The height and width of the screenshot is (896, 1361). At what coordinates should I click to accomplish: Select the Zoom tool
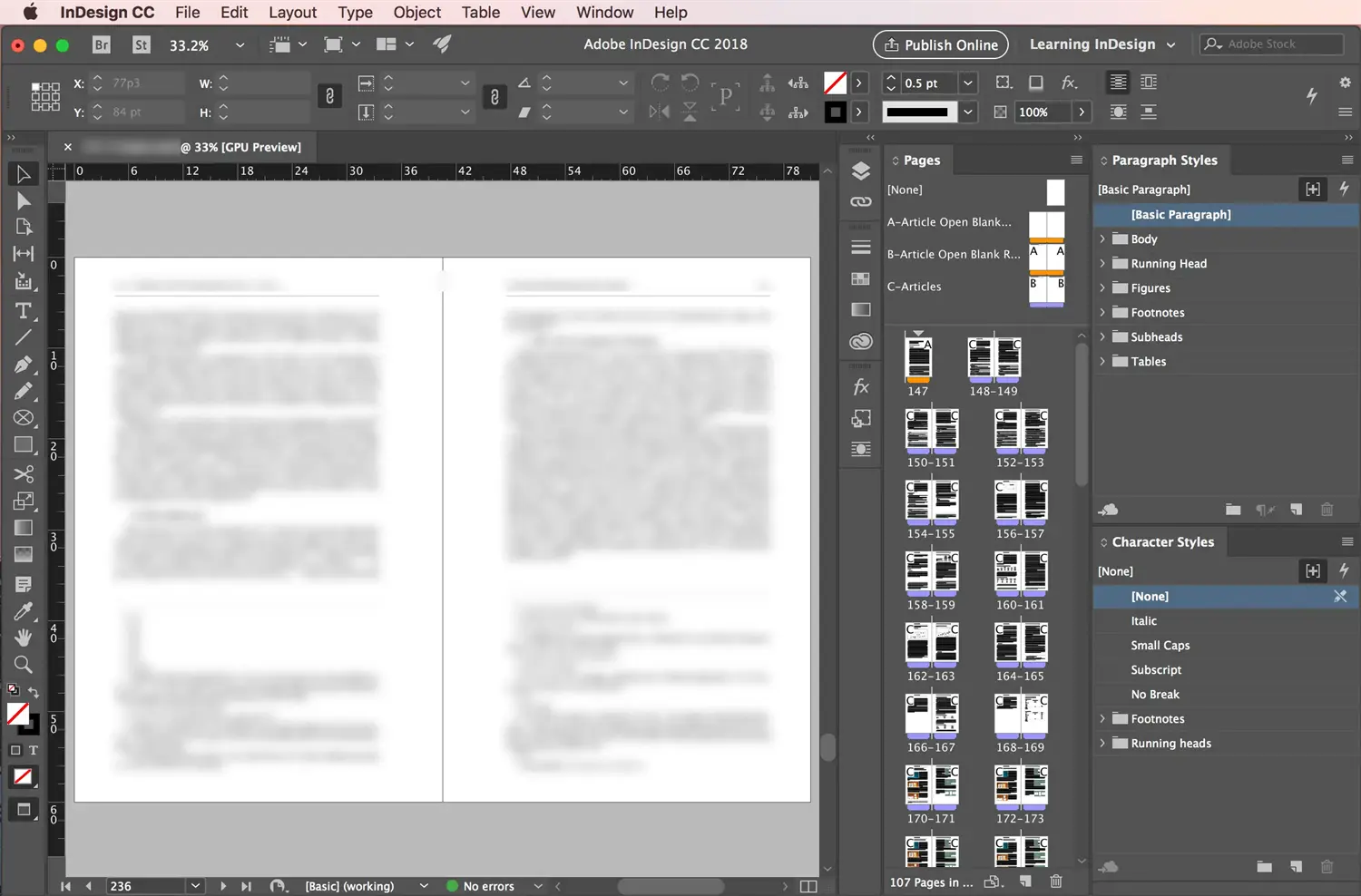point(24,665)
